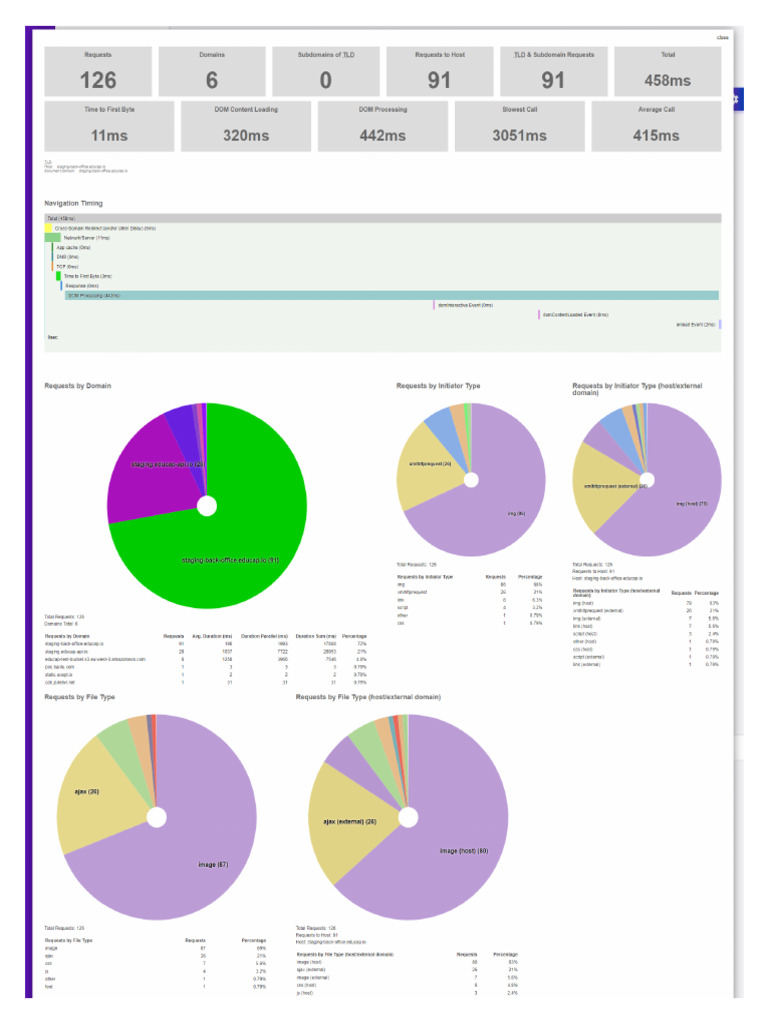Click the Slowest Call 3051ms tile
Viewport: 768px width, 1024px height.
(519, 126)
